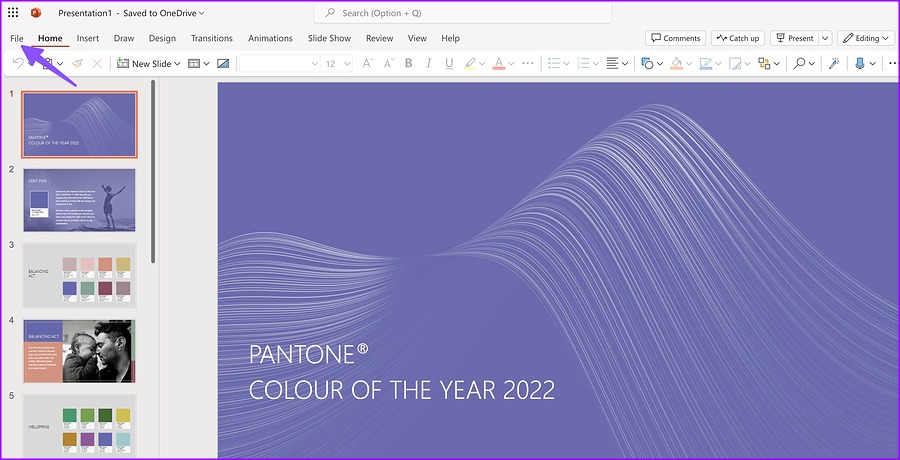Click the shapes insert icon

pyautogui.click(x=646, y=63)
